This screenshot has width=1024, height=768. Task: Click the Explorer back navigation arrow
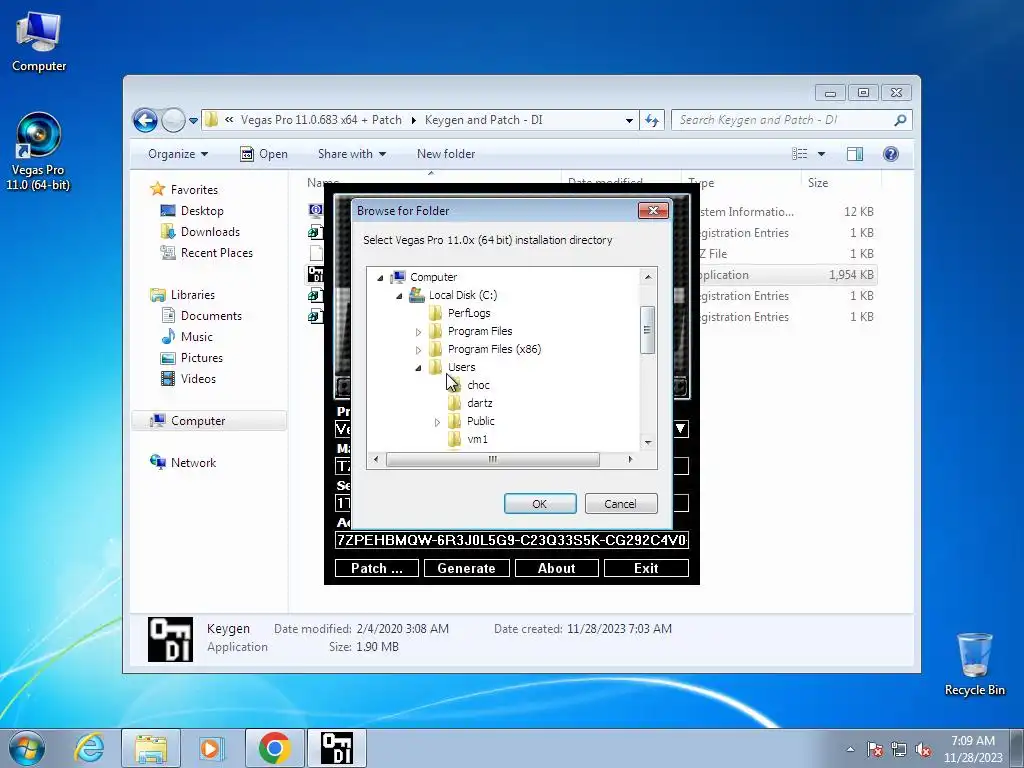pyautogui.click(x=145, y=120)
